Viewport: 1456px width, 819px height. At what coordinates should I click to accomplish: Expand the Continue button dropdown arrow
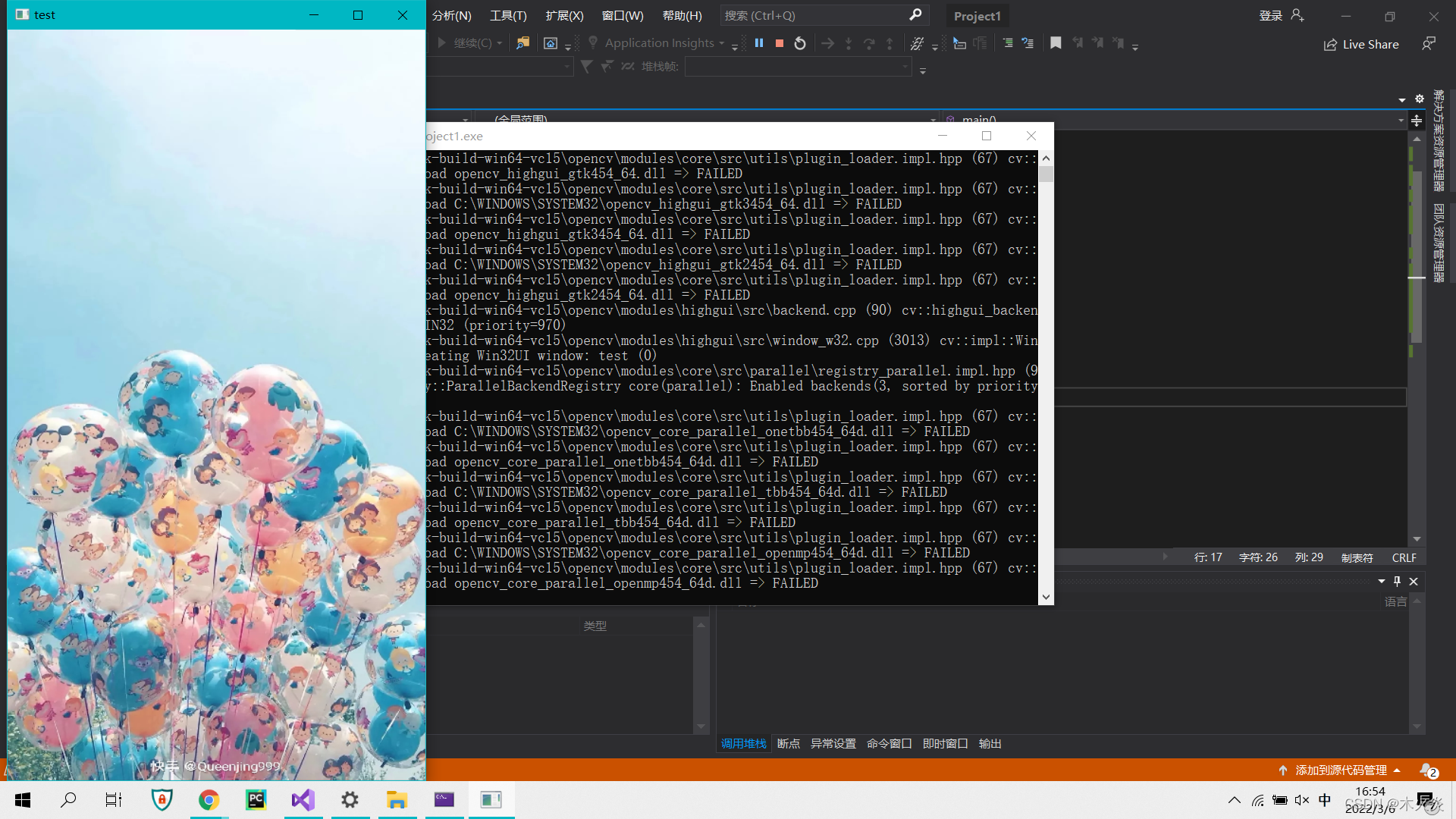(x=500, y=43)
